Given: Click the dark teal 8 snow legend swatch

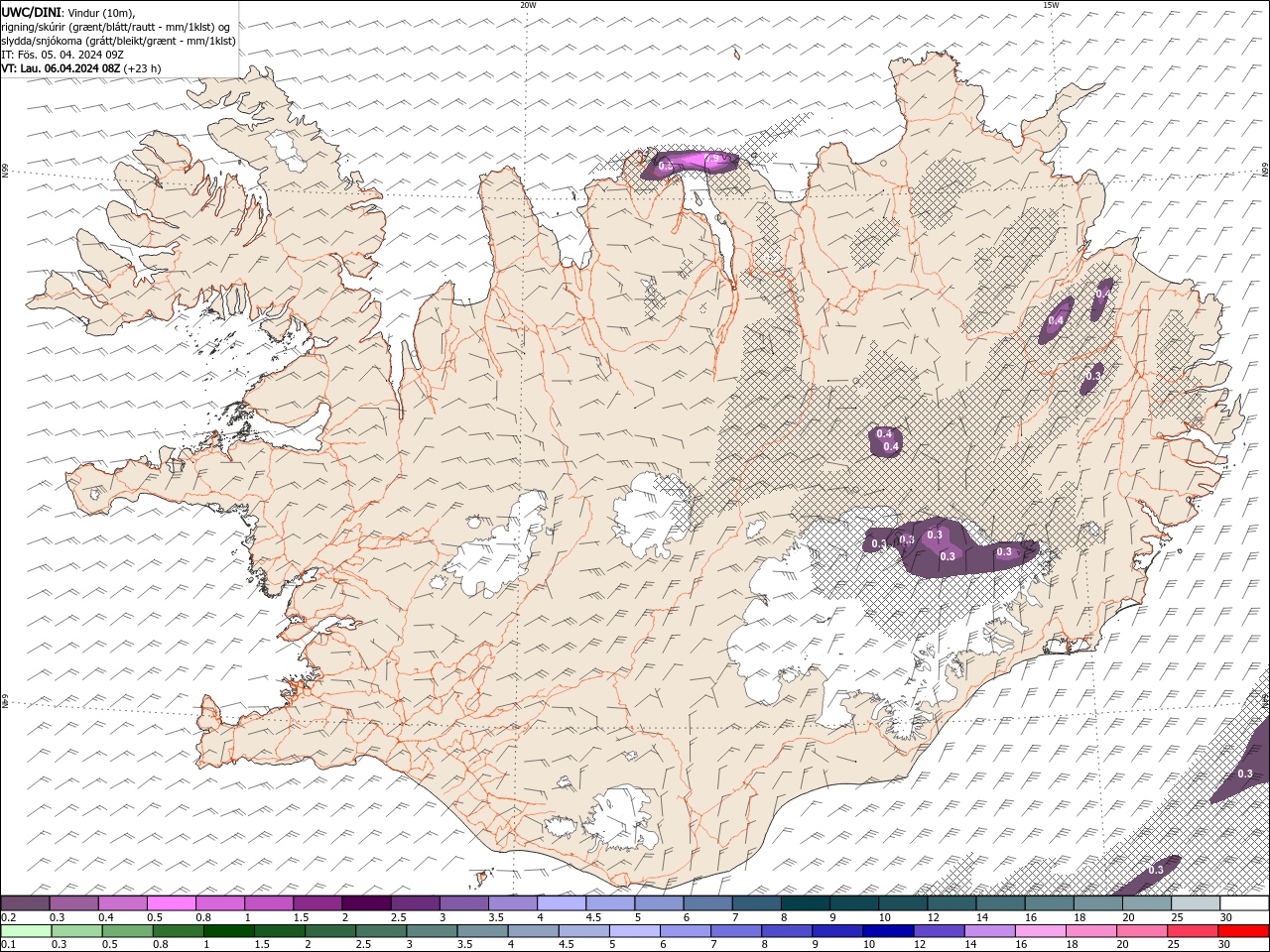Looking at the screenshot, I should pyautogui.click(x=804, y=903).
